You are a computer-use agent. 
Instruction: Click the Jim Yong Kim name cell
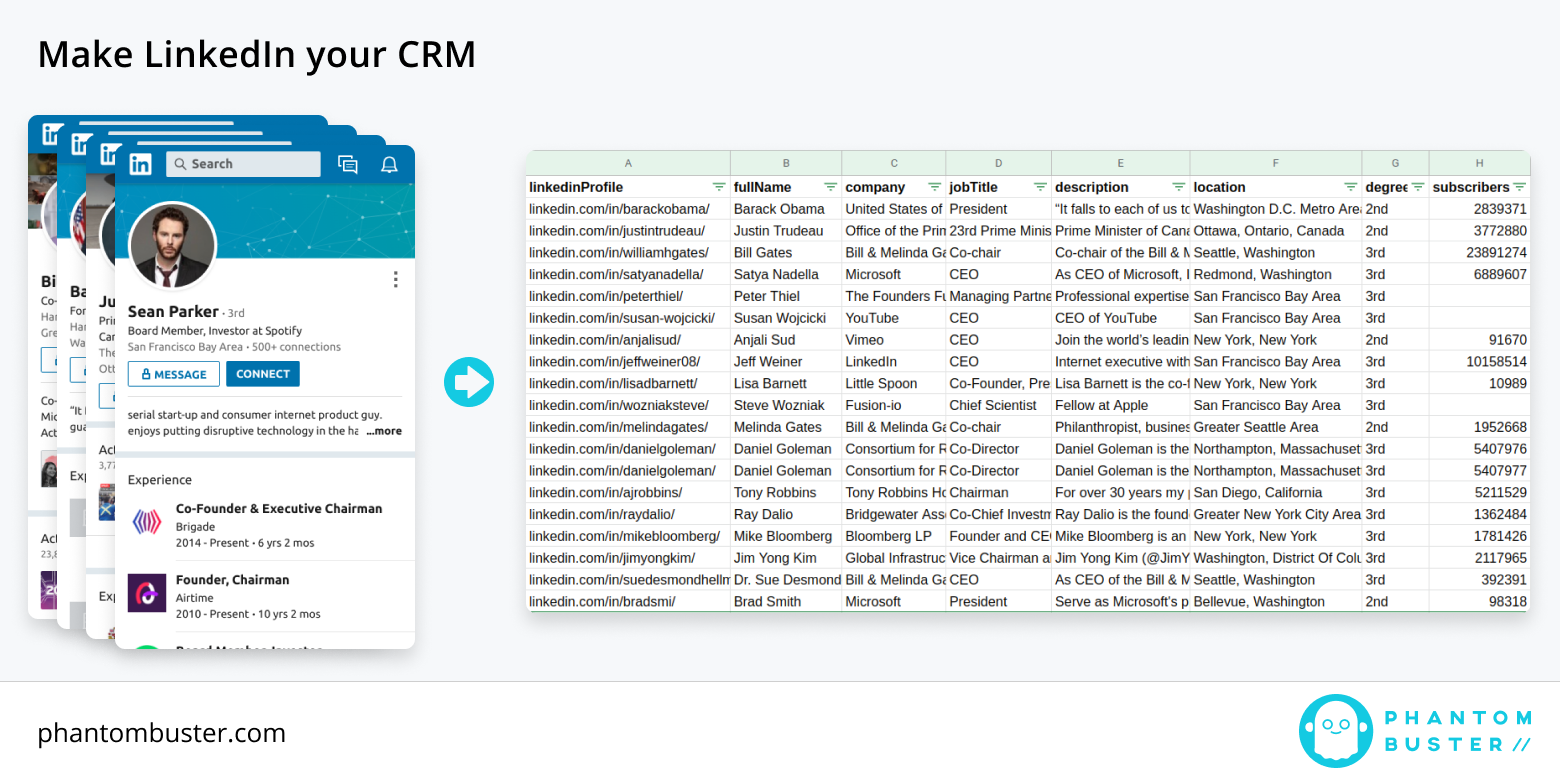click(786, 558)
